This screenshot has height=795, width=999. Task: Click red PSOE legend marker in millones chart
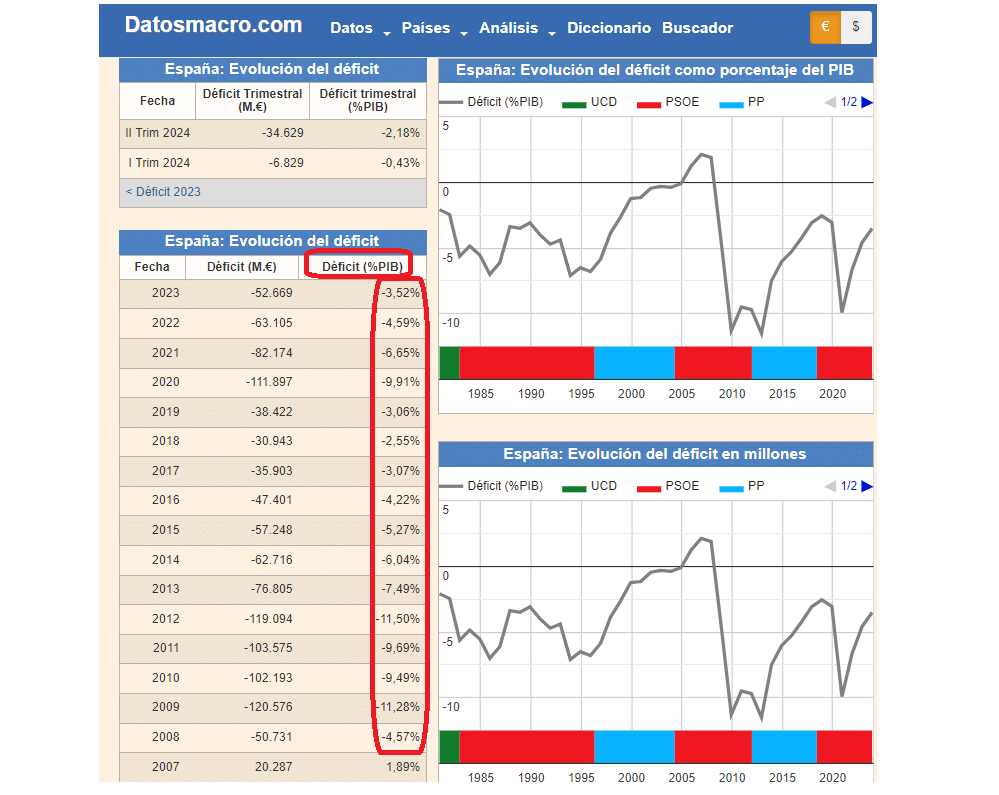[x=649, y=487]
